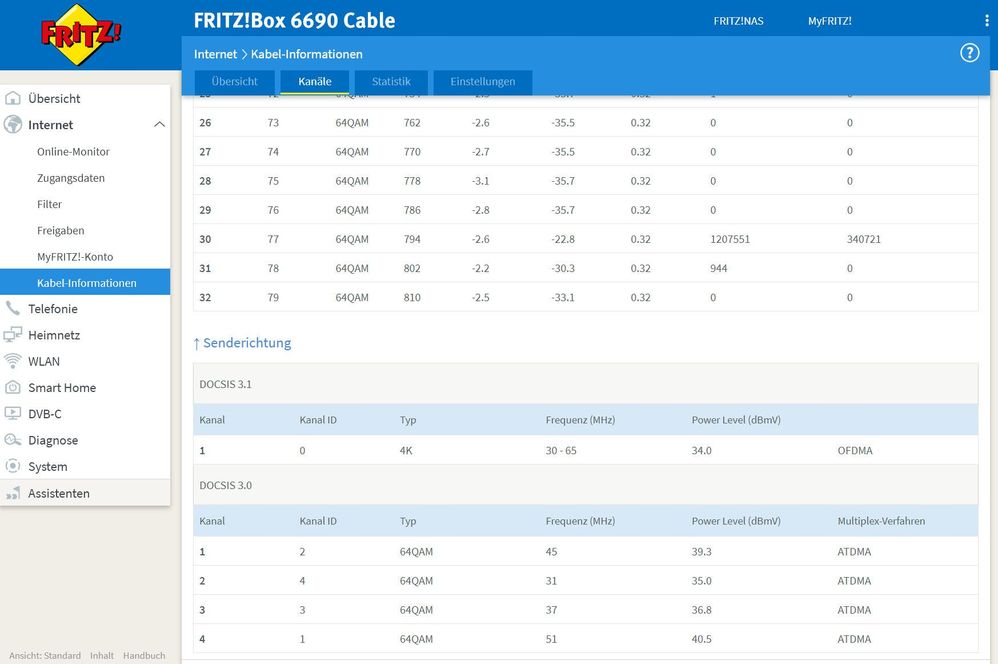Image resolution: width=998 pixels, height=664 pixels.
Task: Click the FRITZ! logo
Action: coord(80,34)
